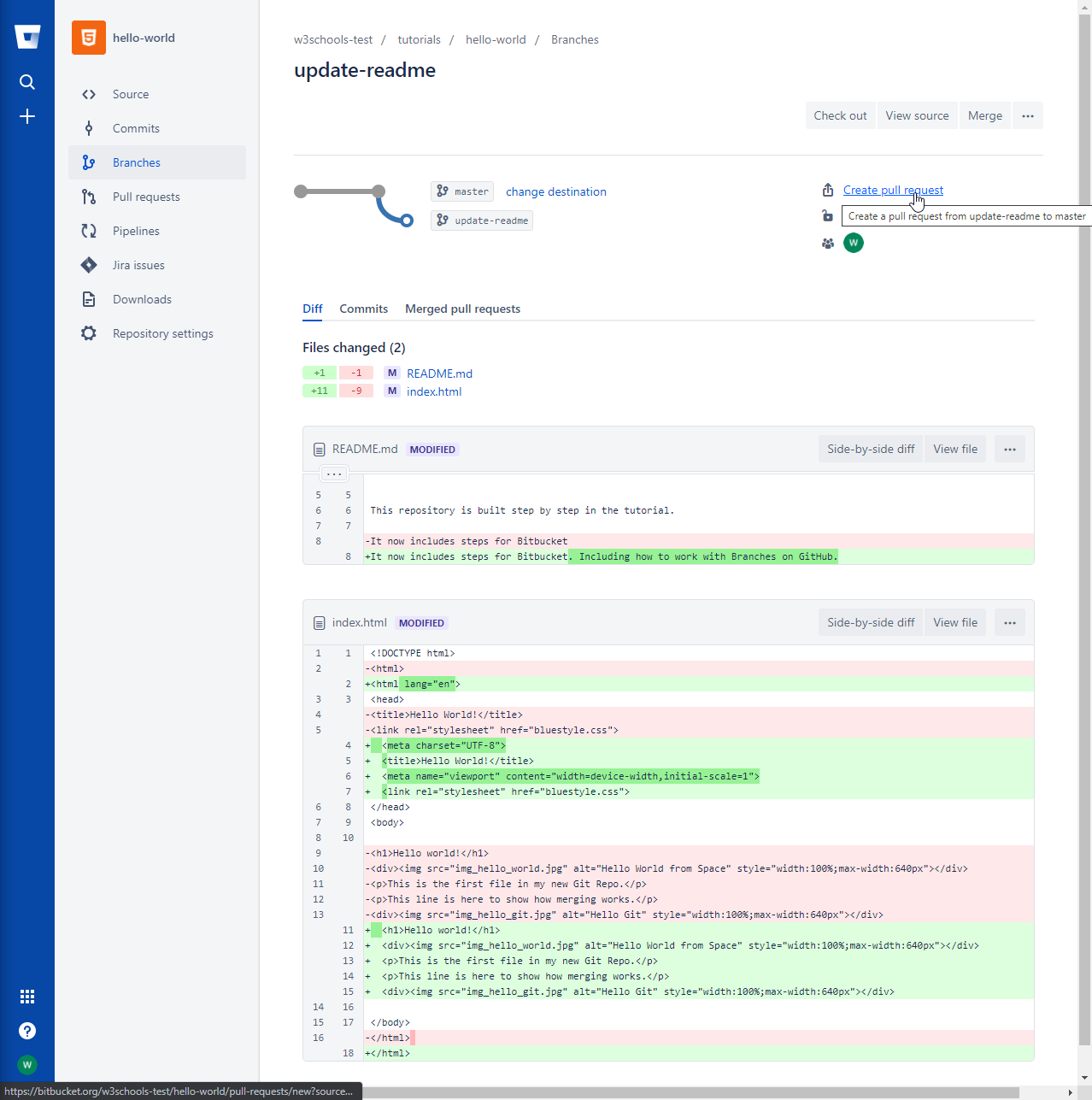1092x1100 pixels.
Task: Open Jira issues from the sidebar
Action: [x=89, y=265]
